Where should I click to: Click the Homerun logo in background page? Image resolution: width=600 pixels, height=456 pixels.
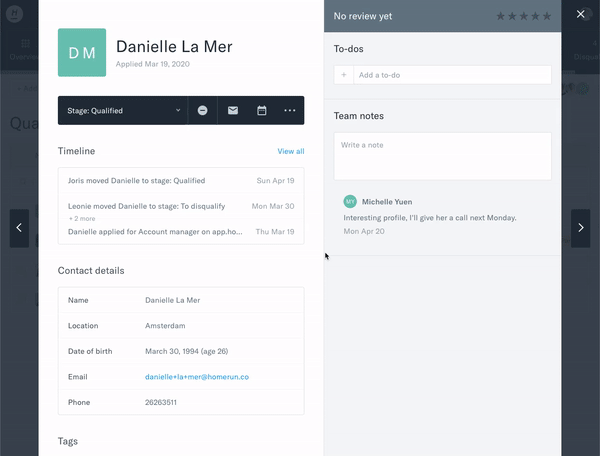[x=15, y=14]
